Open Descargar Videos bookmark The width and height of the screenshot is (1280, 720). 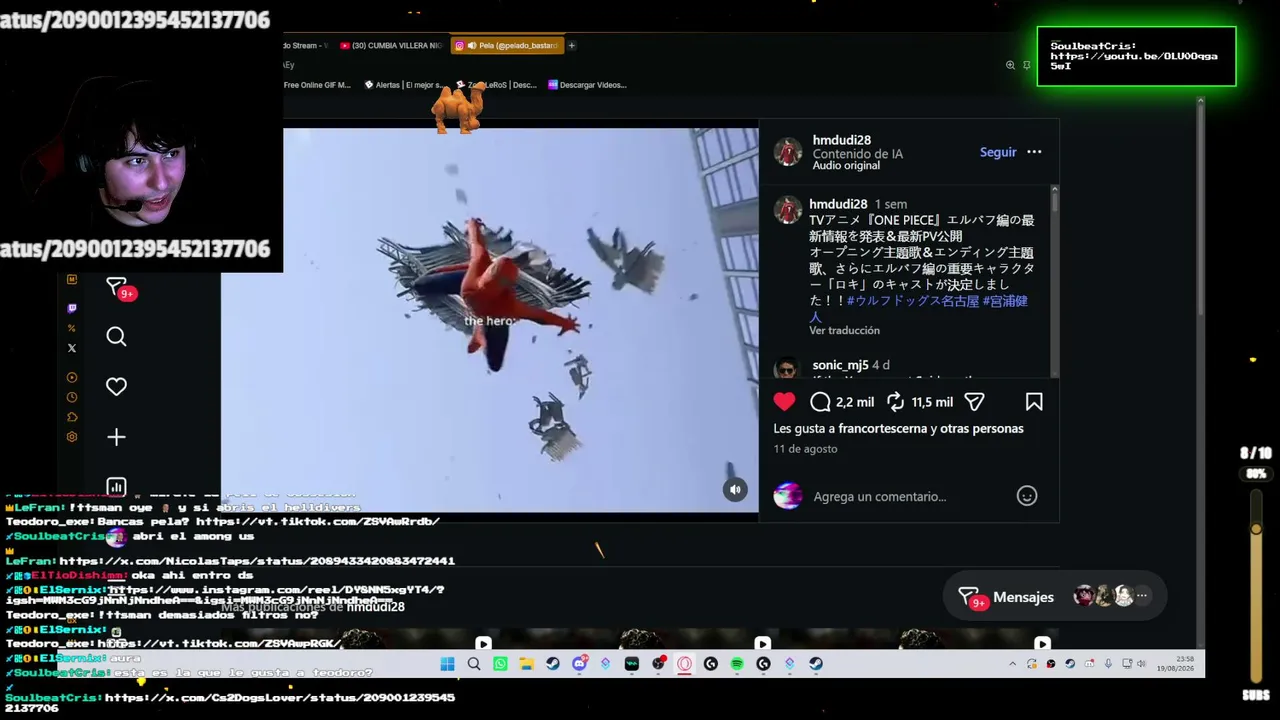tap(587, 85)
